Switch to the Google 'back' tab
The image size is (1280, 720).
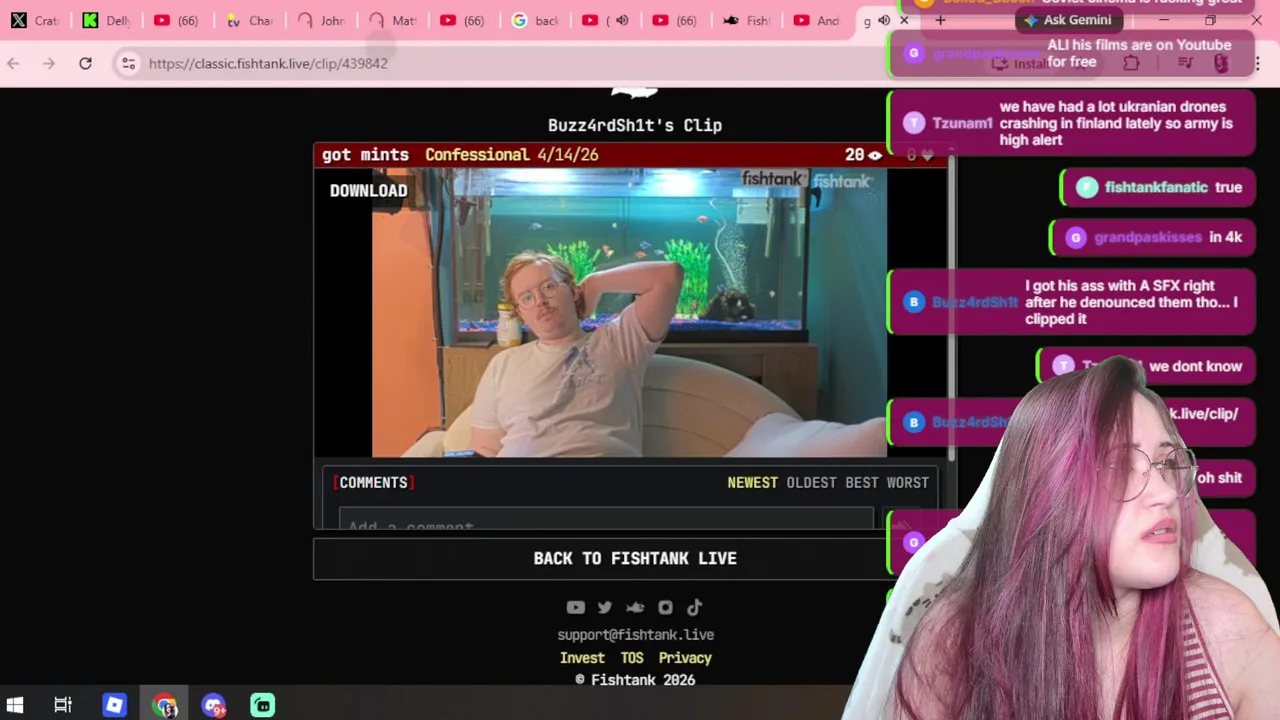tap(536, 20)
